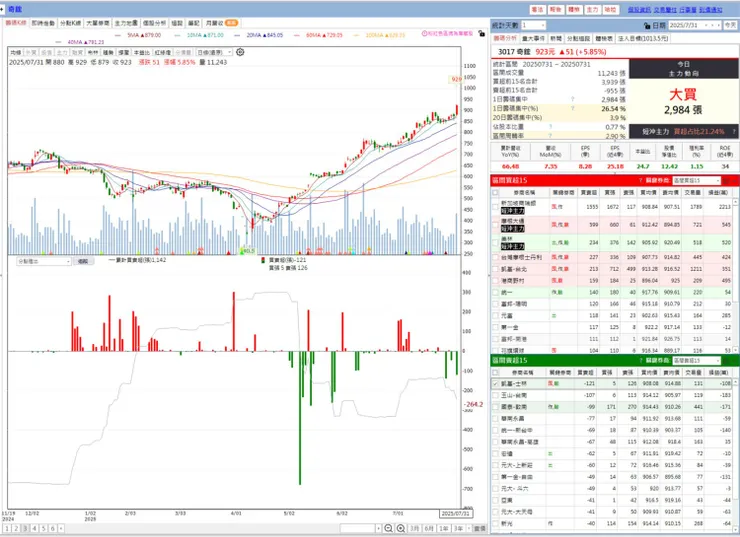Expand the page number list arrow after 6

[x=61, y=529]
